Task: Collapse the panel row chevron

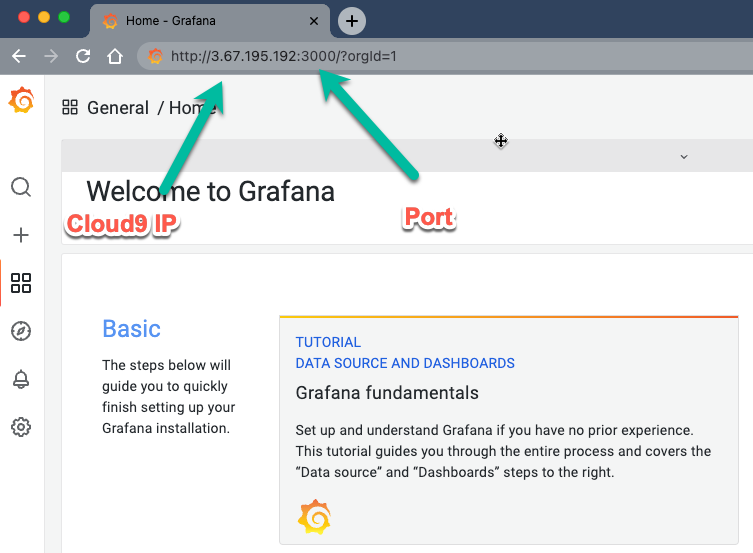Action: (x=684, y=156)
